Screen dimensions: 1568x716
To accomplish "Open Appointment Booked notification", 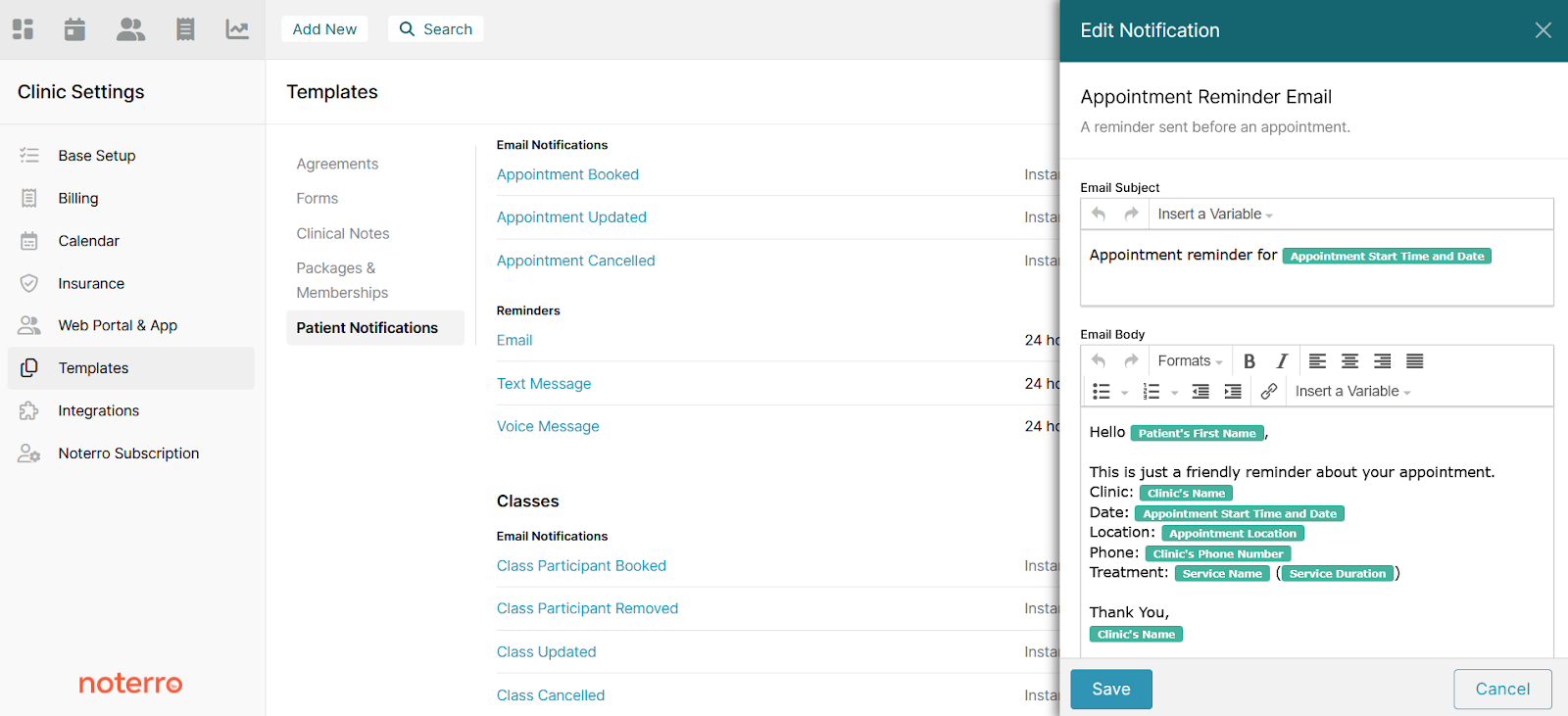I will coord(567,174).
